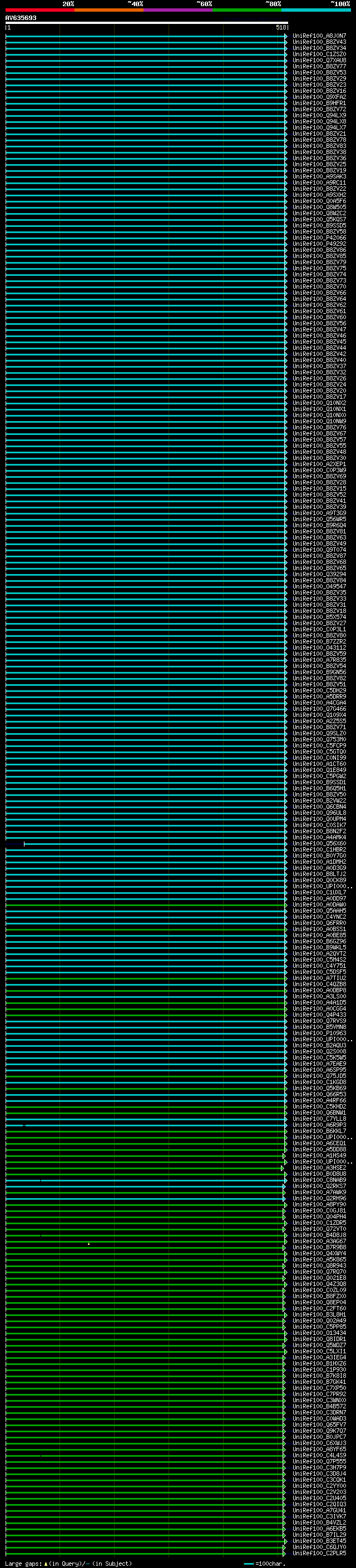Viewport: 356px width, 1568px height.
Task: Select the label UniRef100_Q9XFA2
Action: click(x=319, y=97)
